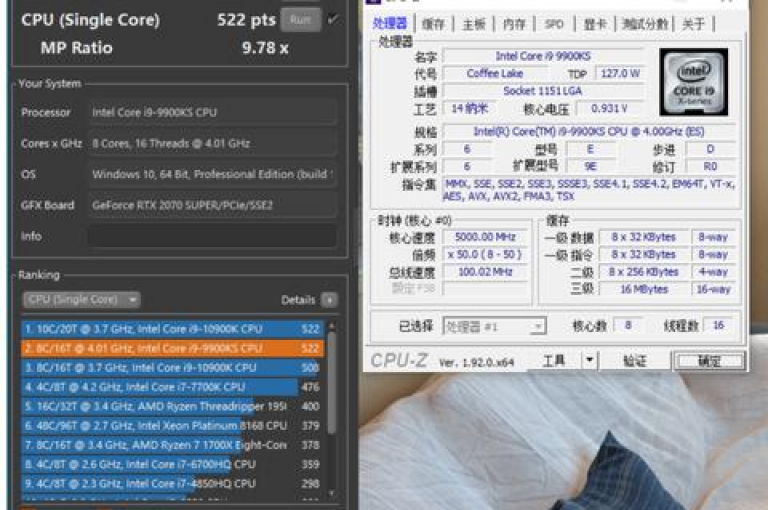Select ranking row AMD Ryzen Threadripper
This screenshot has width=768, height=510.
[x=172, y=406]
